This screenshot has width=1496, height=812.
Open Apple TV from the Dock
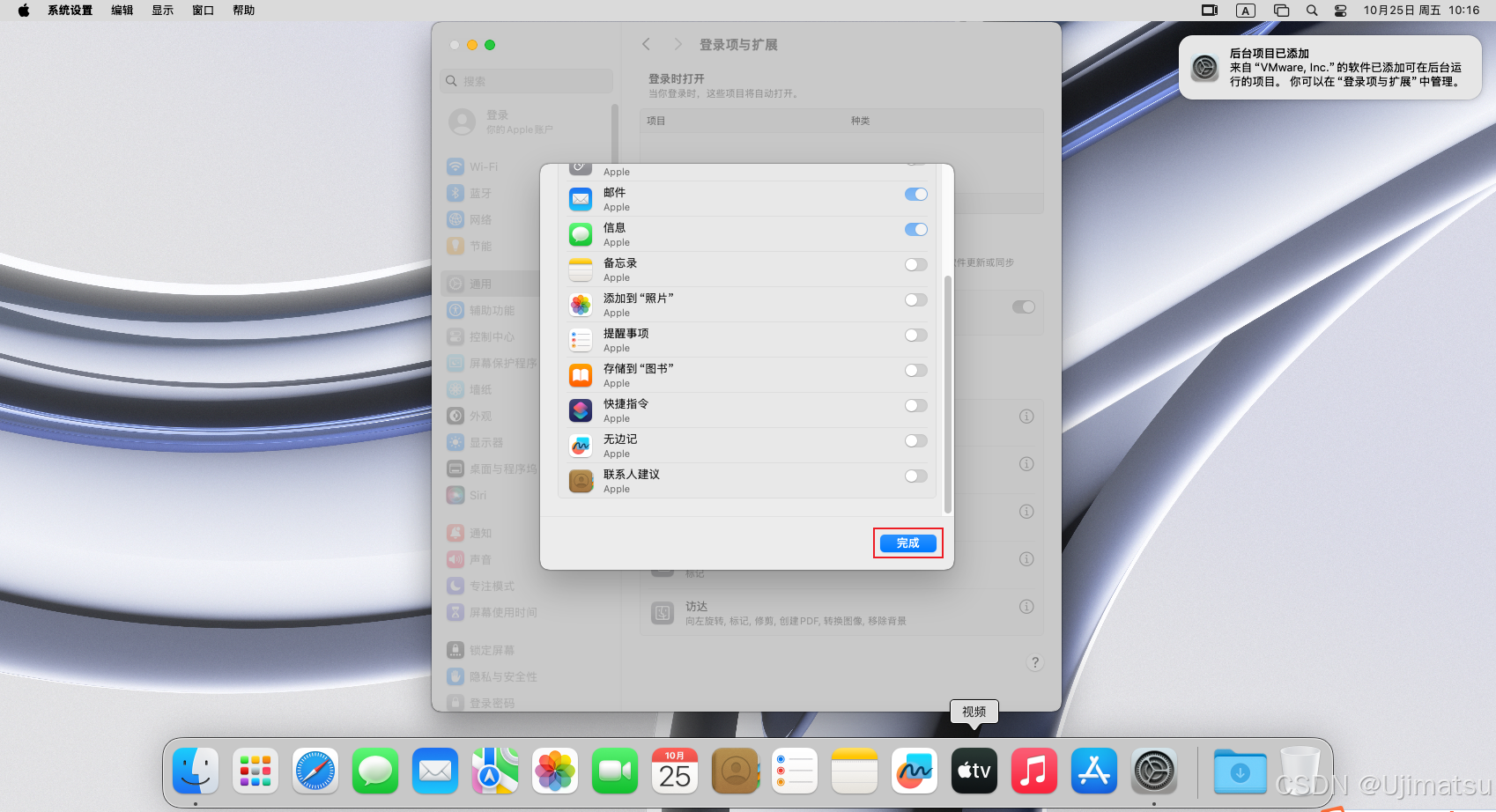pos(974,771)
